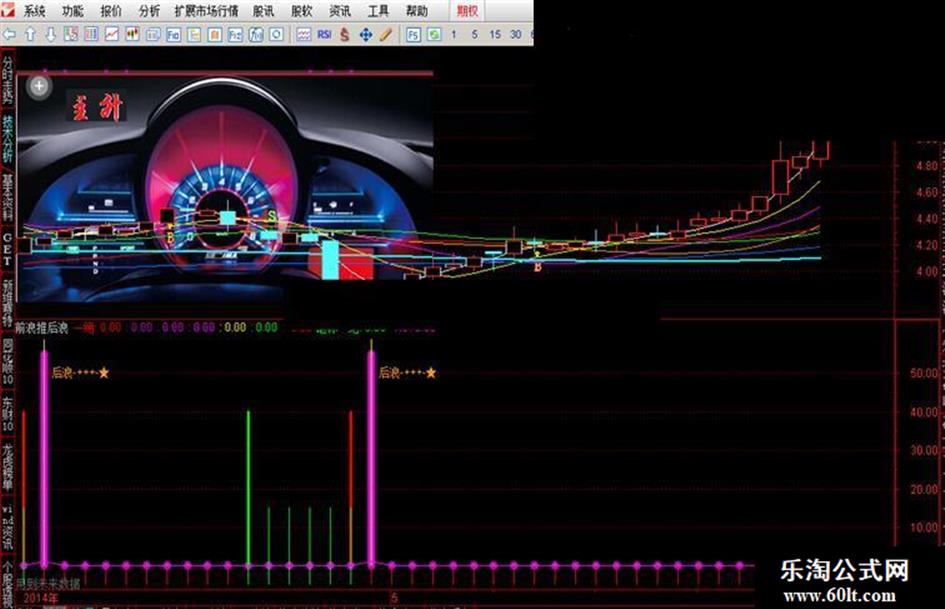Open the 系统 menu
Viewport: 945px width, 609px height.
[34, 11]
